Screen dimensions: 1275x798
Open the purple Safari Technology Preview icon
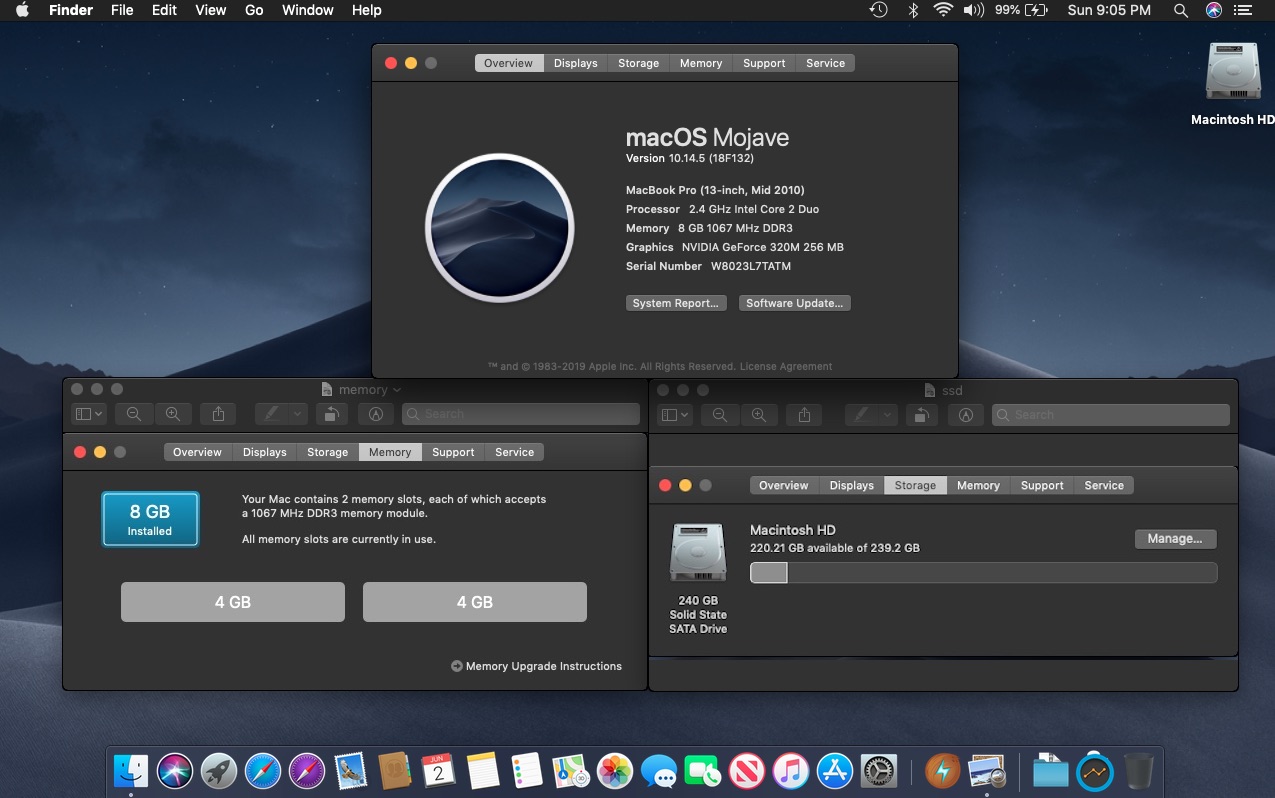coord(307,770)
